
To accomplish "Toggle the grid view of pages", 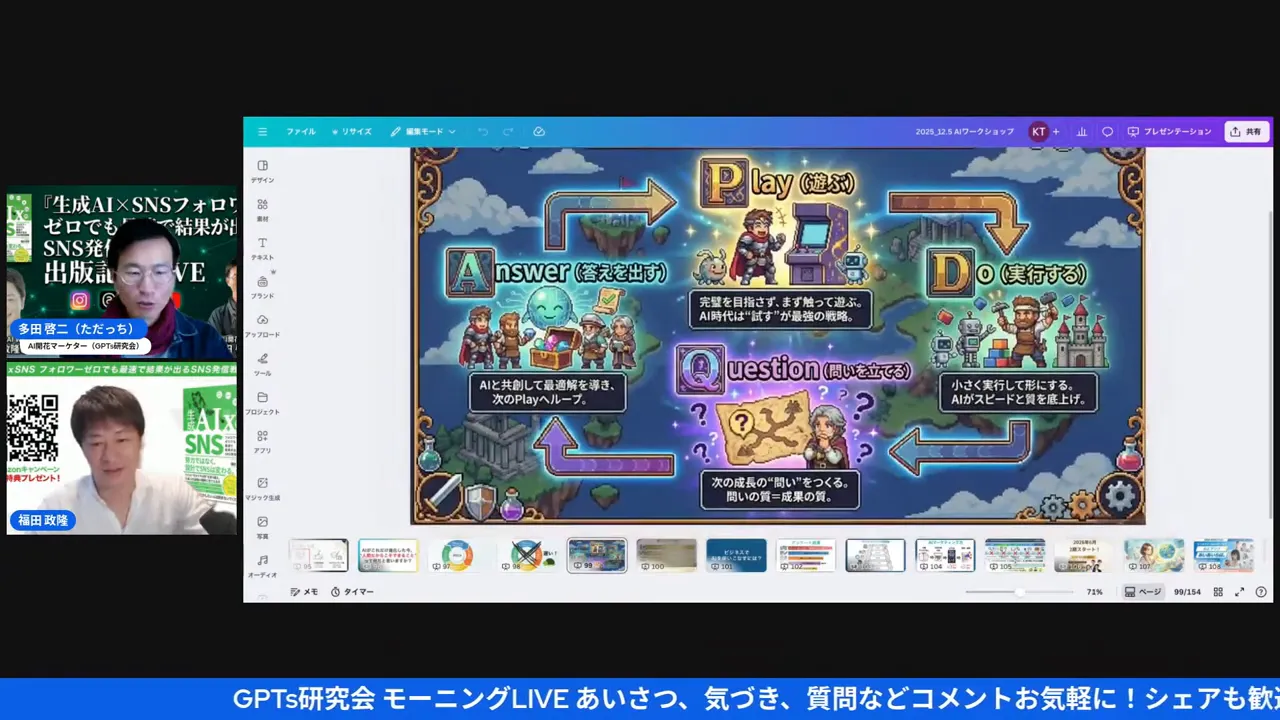I will [x=1218, y=591].
